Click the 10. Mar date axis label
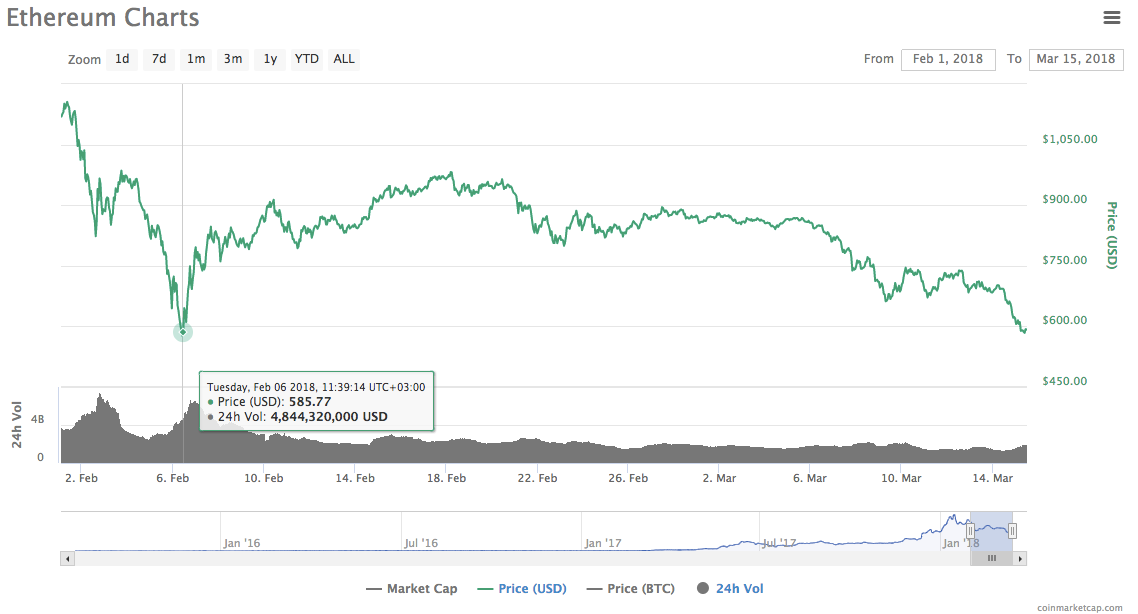 (x=901, y=478)
